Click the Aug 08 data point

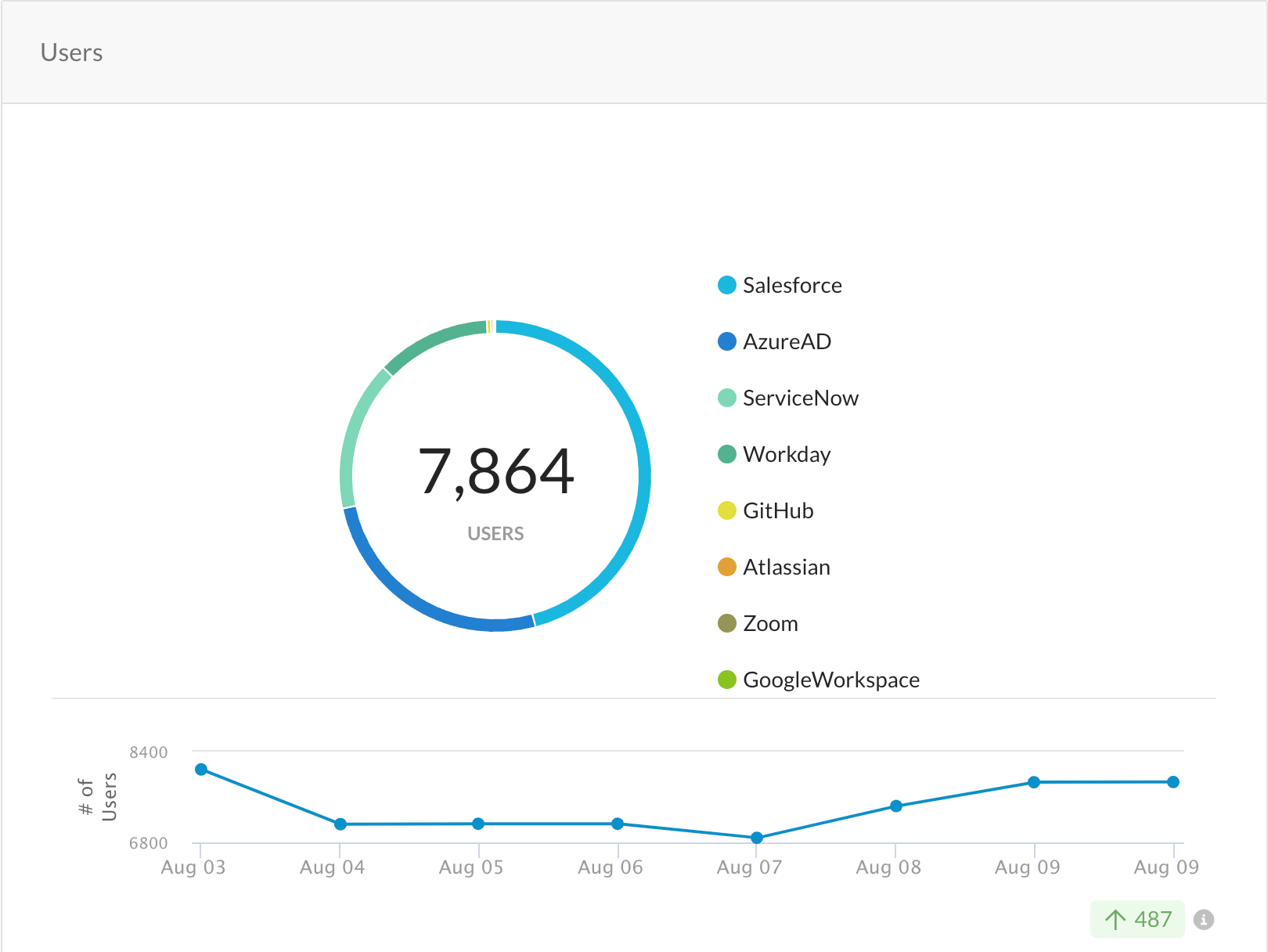click(896, 806)
